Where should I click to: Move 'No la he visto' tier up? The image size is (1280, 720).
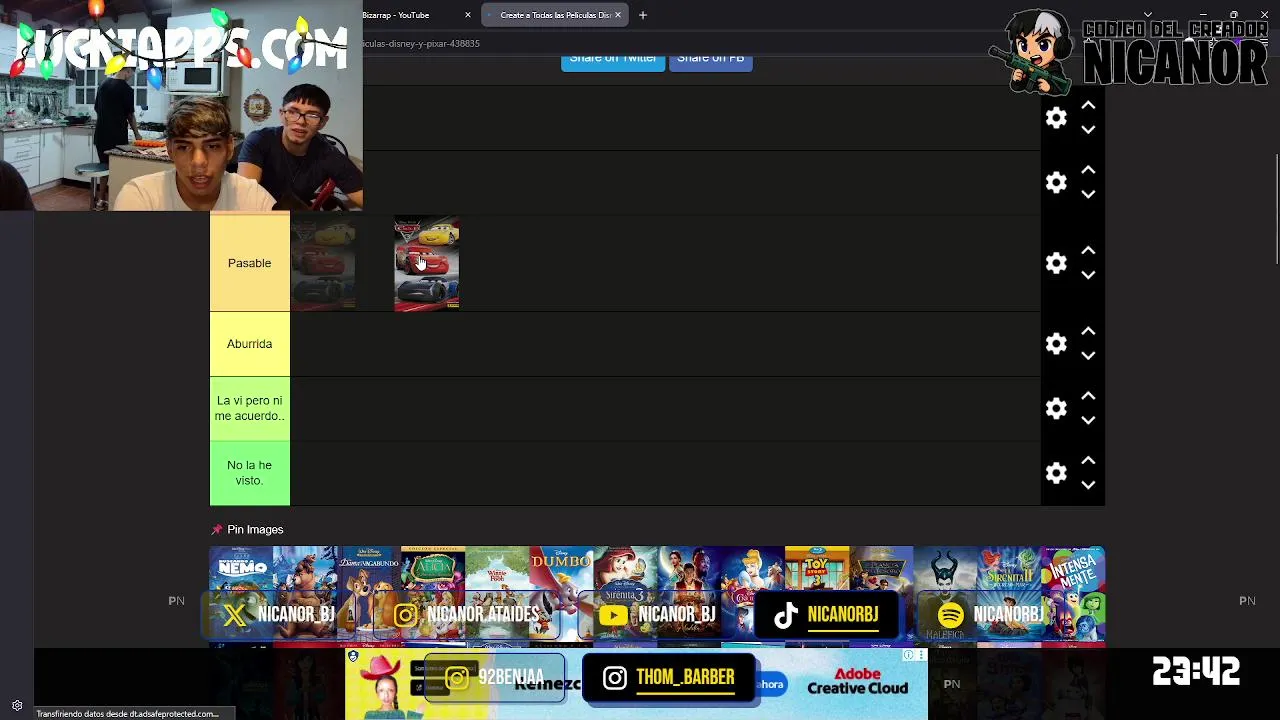[x=1088, y=461]
